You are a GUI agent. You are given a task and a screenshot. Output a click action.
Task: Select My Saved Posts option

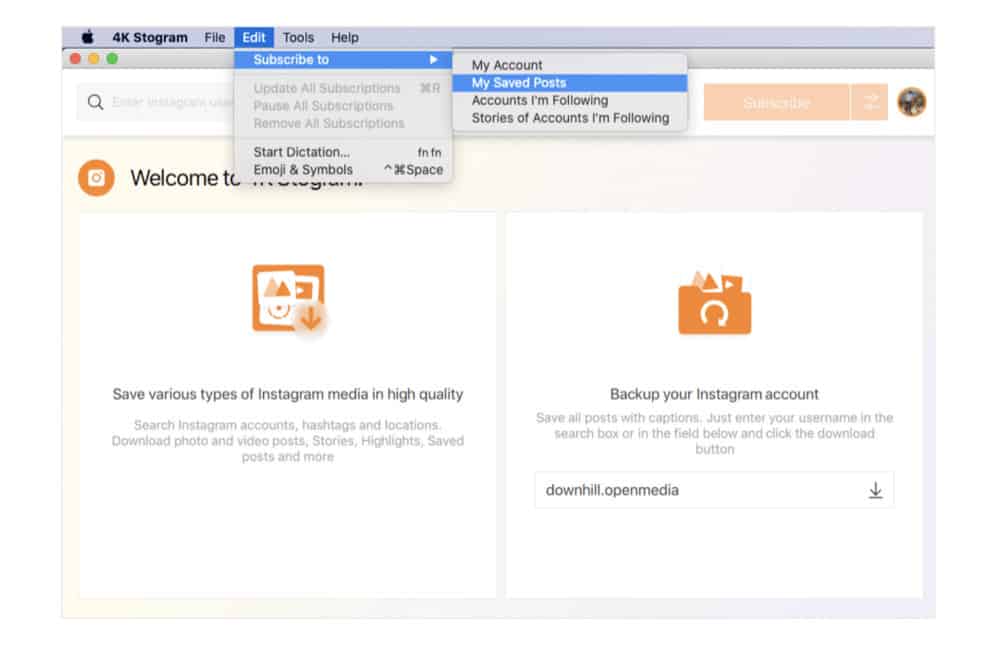coord(570,83)
